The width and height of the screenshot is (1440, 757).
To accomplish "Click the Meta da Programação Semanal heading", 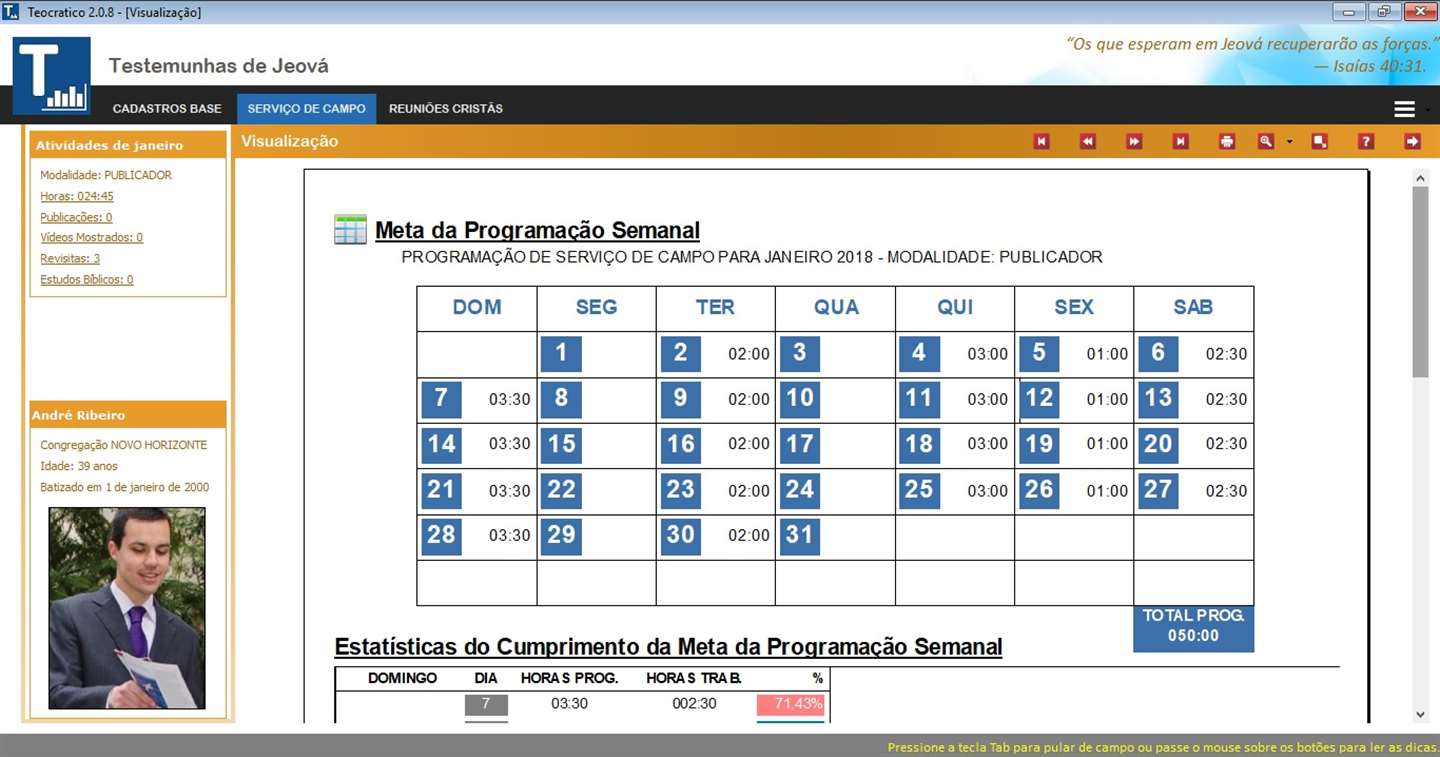I will (537, 231).
